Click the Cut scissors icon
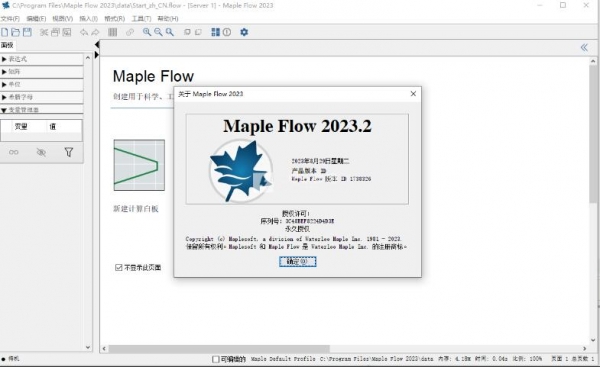Image resolution: width=600 pixels, height=367 pixels. pos(44,32)
